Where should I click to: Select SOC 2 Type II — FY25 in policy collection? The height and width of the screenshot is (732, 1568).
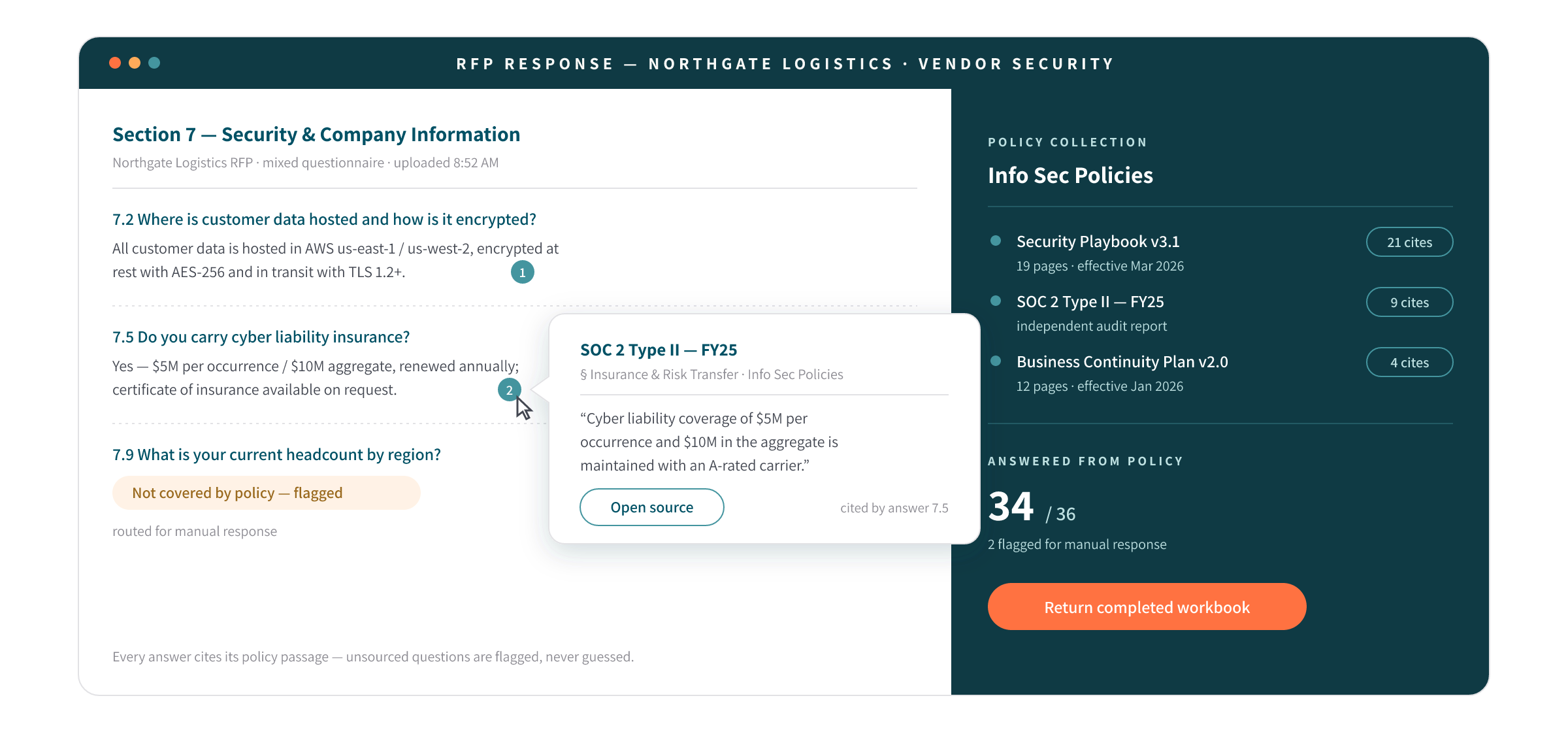pos(1090,301)
